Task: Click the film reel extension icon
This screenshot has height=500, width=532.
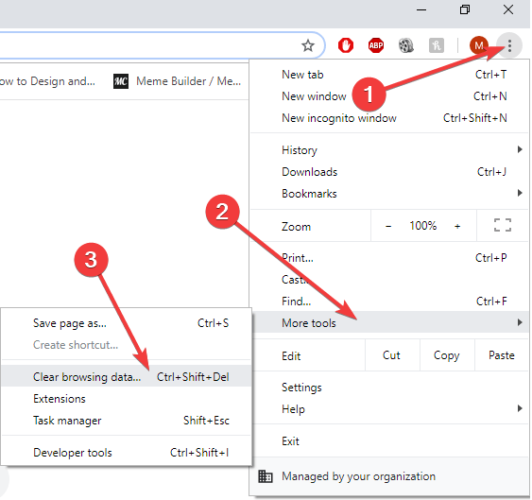Action: click(x=406, y=45)
